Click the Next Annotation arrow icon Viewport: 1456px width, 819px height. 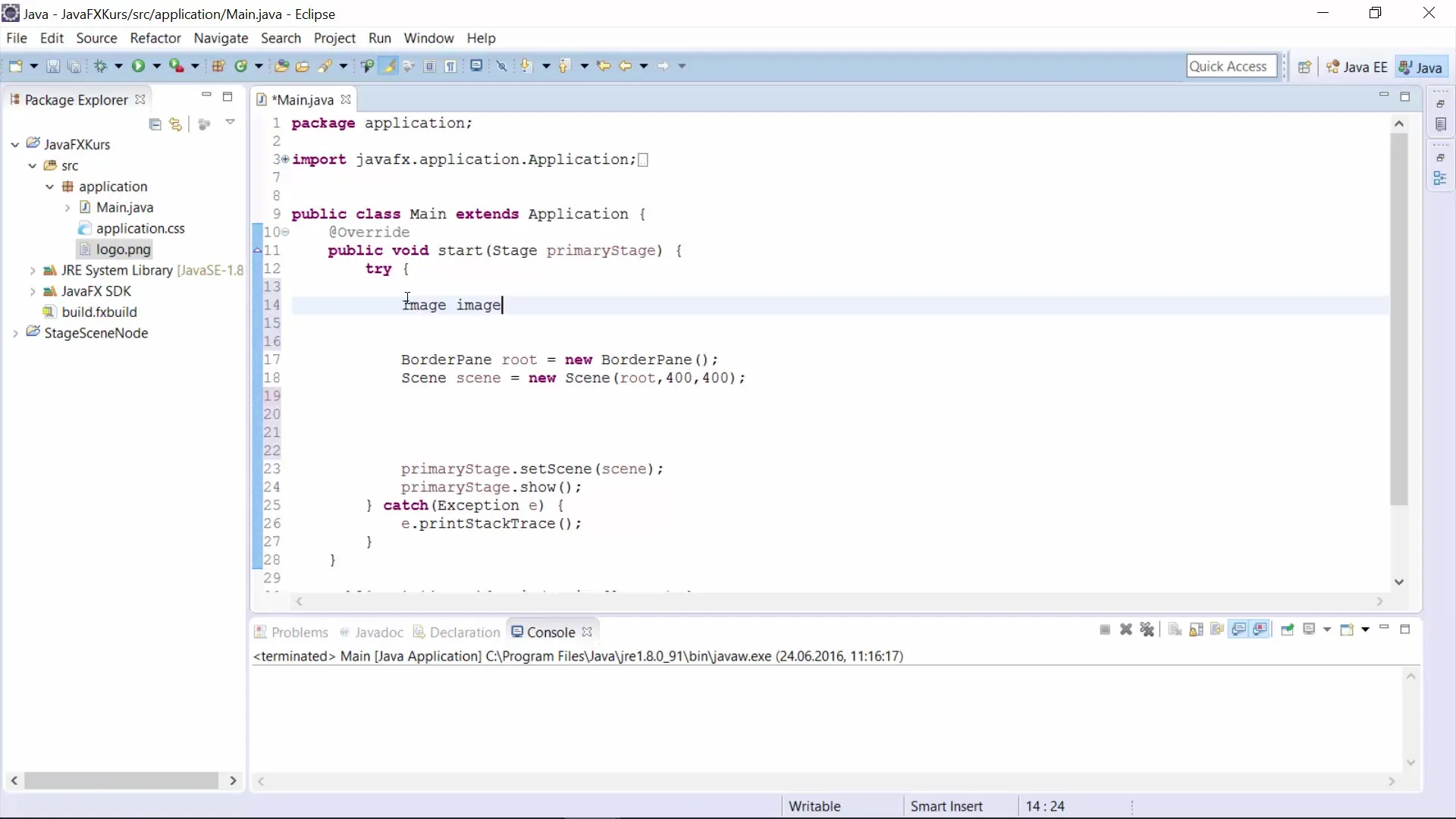pos(526,67)
